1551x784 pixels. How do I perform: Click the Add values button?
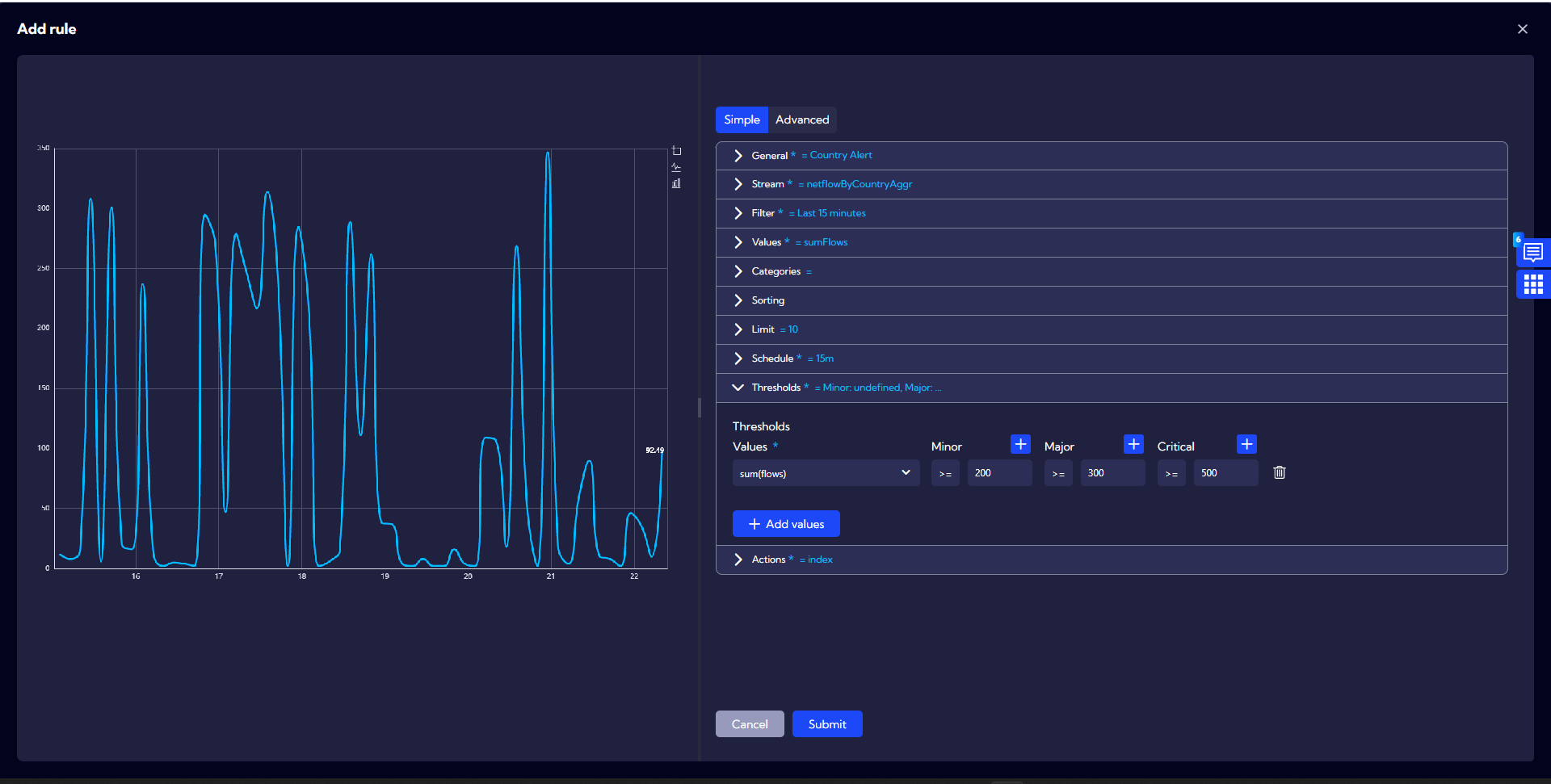[786, 524]
